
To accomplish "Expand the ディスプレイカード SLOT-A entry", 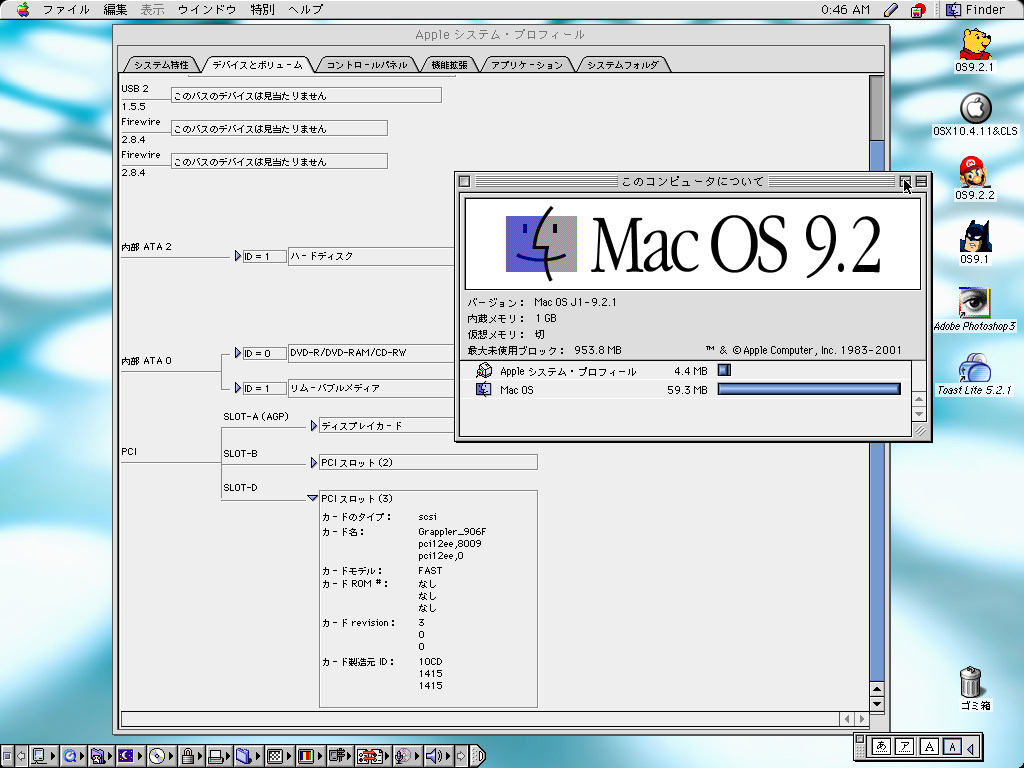I will [x=313, y=426].
